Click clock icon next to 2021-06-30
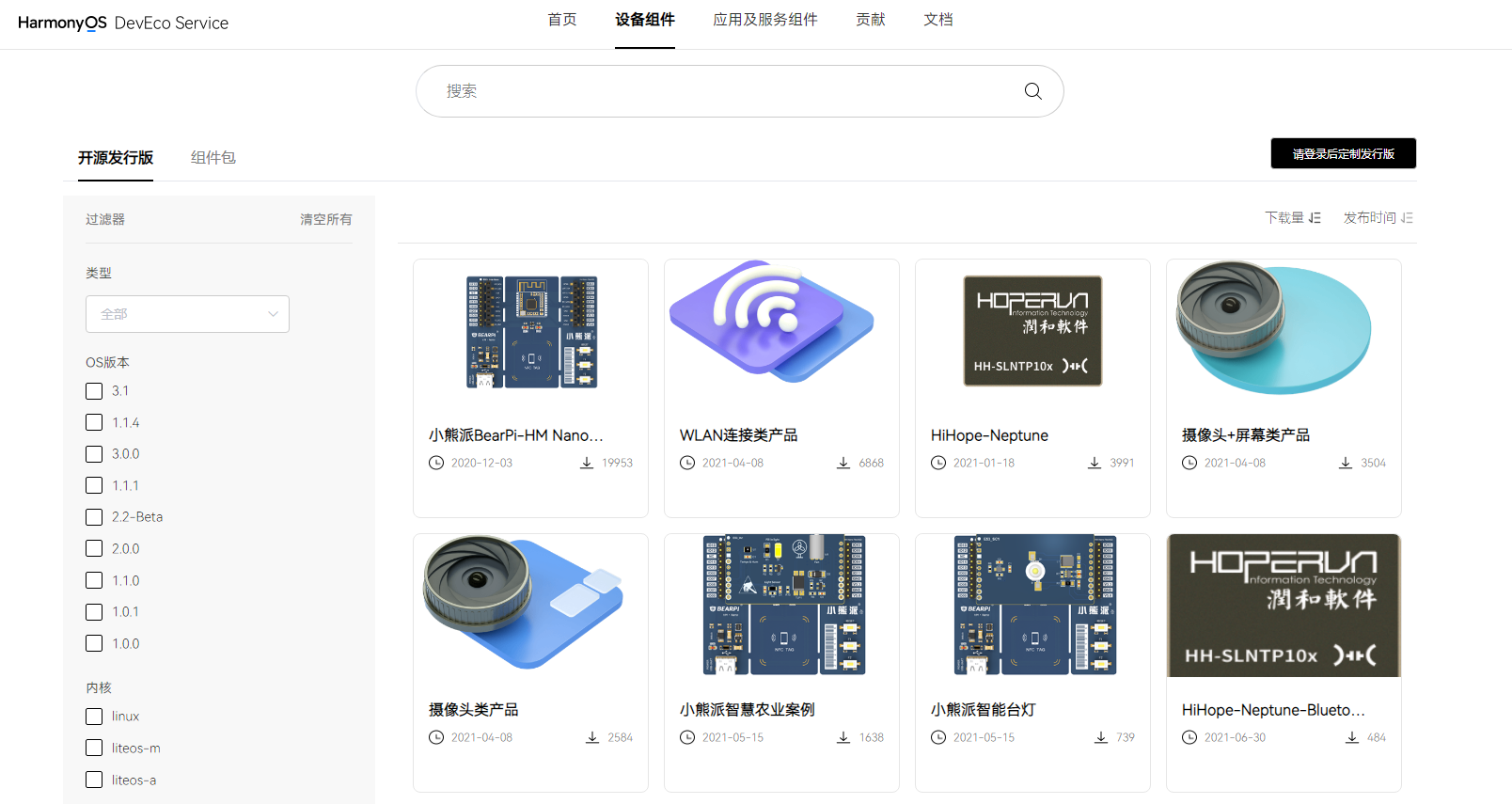1512x804 pixels. click(1189, 737)
